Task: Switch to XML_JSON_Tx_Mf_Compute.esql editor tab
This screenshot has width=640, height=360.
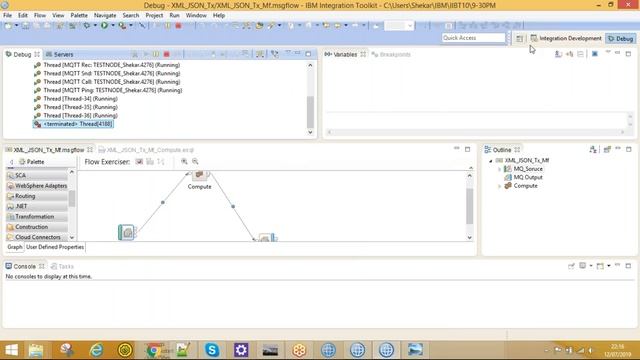Action: pyautogui.click(x=146, y=150)
